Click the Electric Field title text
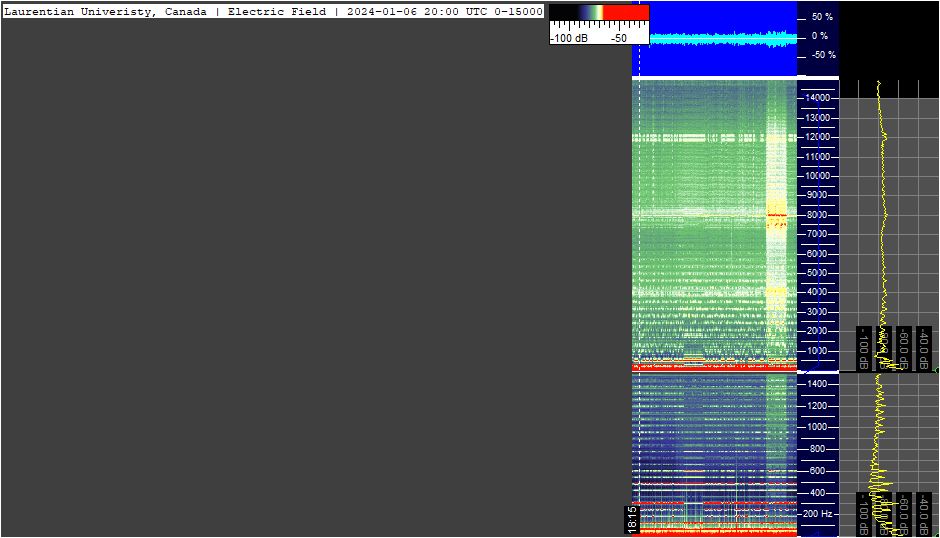This screenshot has height=538, width=940. (x=277, y=11)
